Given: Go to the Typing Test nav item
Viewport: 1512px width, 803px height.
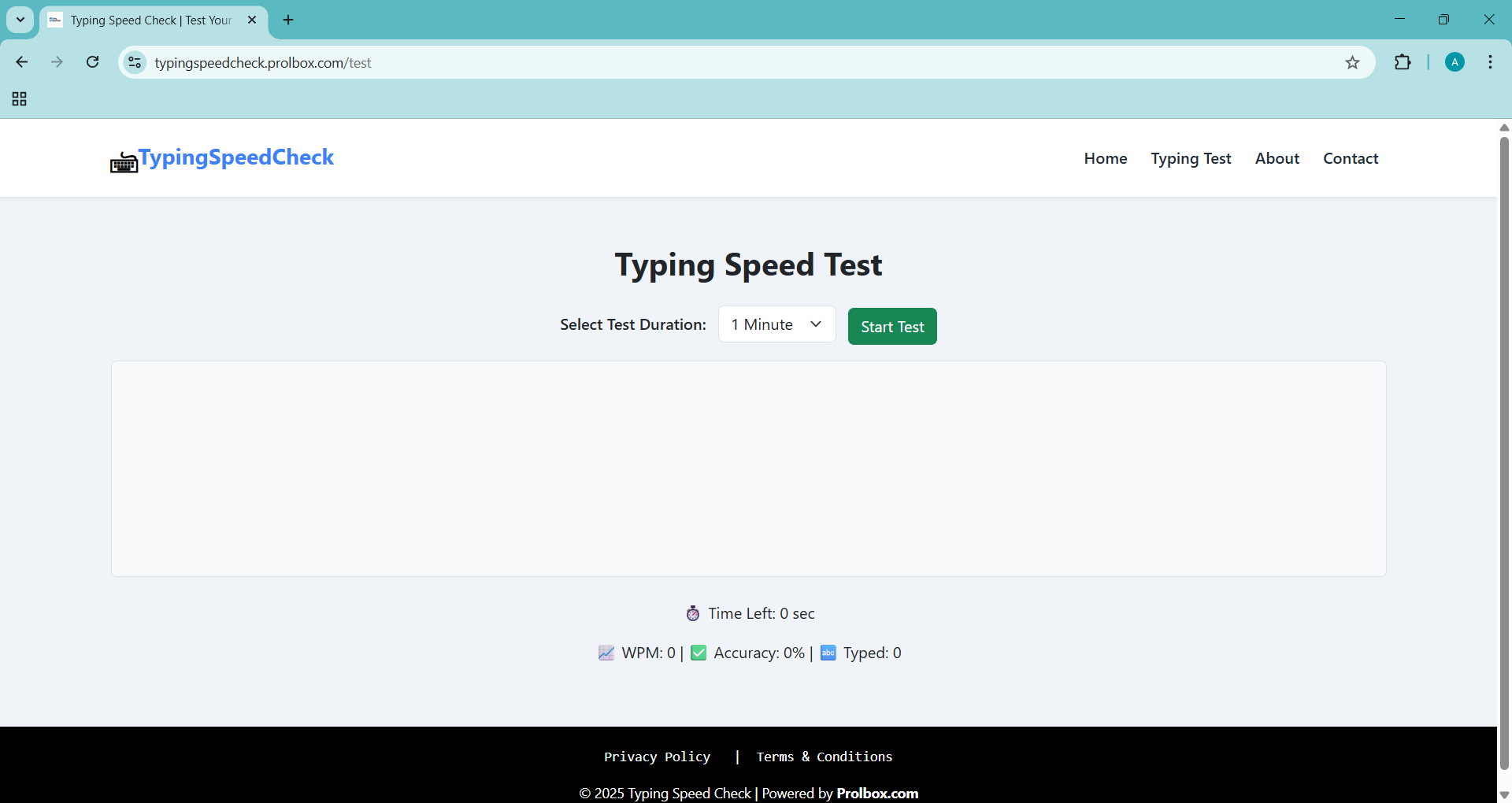Looking at the screenshot, I should pyautogui.click(x=1191, y=158).
